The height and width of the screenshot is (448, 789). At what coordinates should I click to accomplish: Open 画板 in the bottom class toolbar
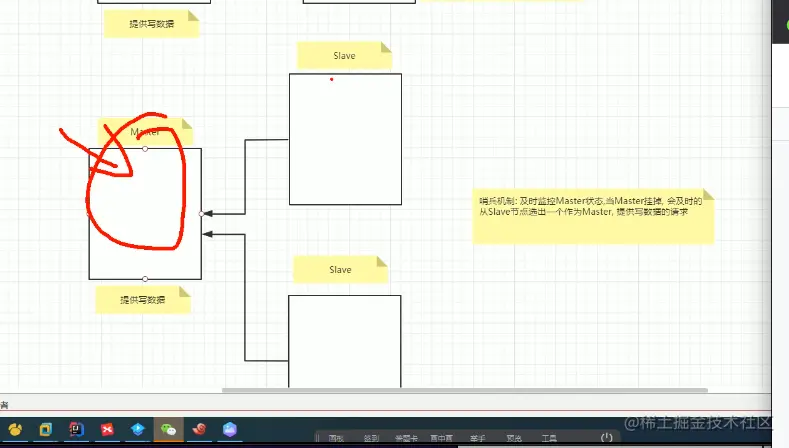click(336, 438)
